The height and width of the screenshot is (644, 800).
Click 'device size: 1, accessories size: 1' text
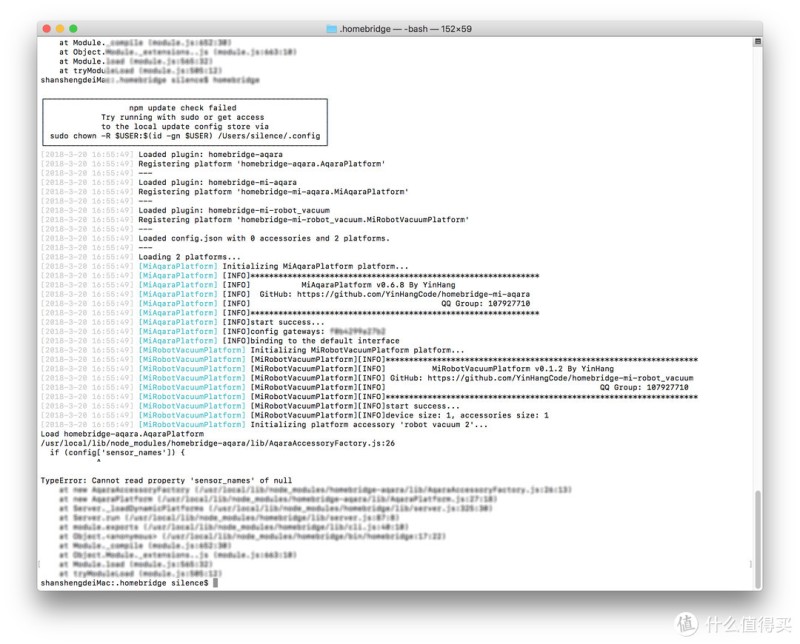[x=467, y=415]
